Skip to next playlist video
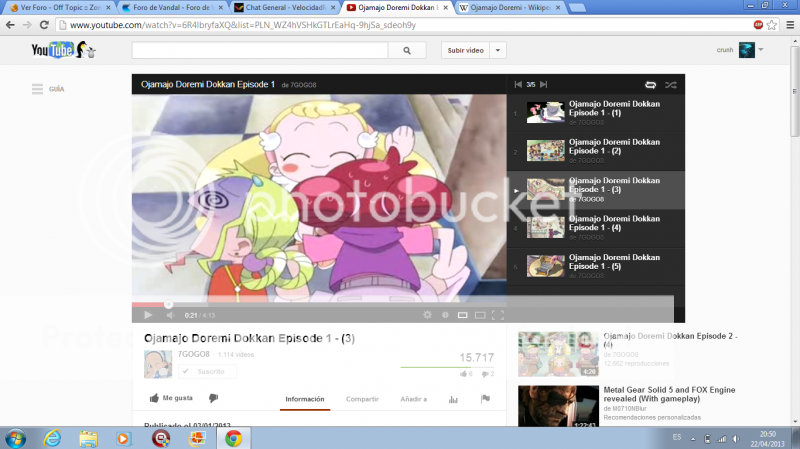The width and height of the screenshot is (800, 449). [543, 84]
